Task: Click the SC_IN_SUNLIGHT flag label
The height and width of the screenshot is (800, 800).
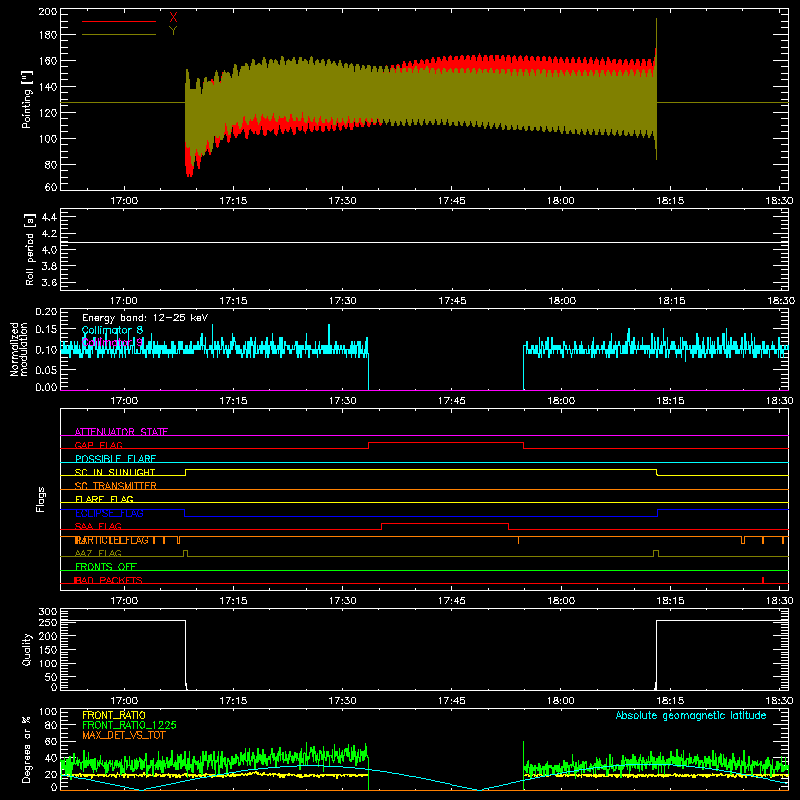Action: coord(115,472)
